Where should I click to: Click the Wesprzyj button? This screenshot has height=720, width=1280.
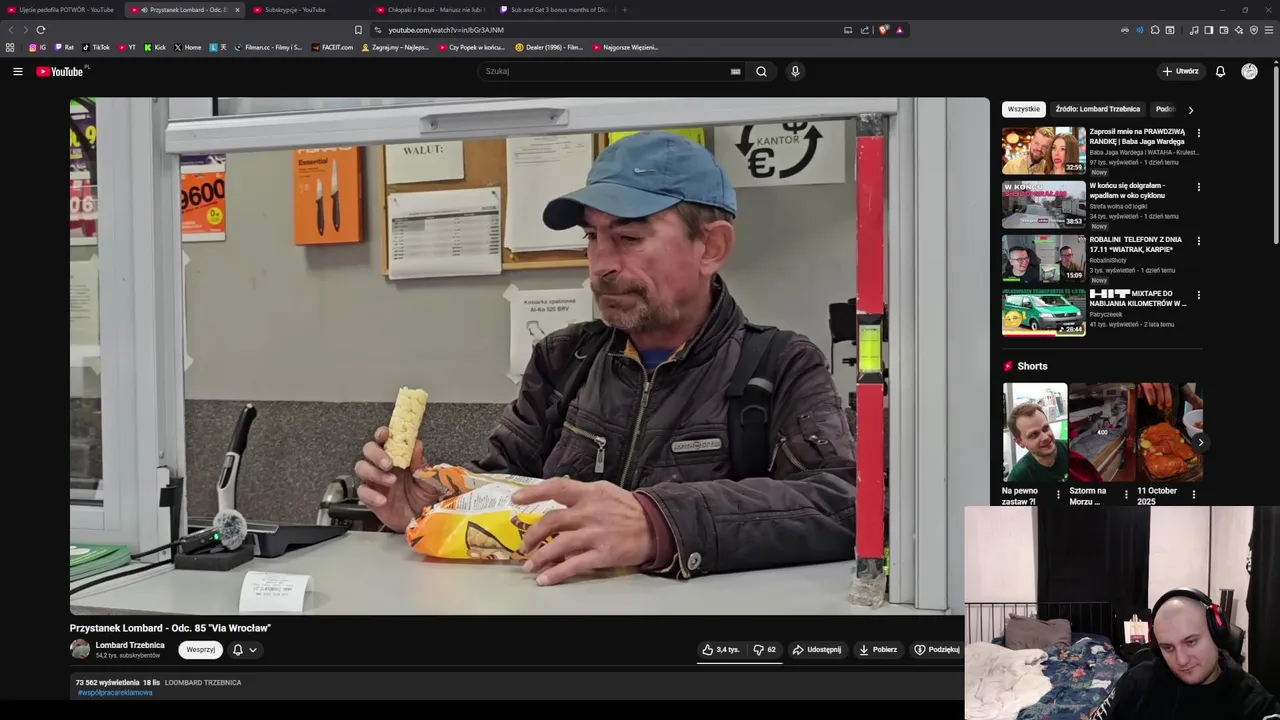coord(200,650)
